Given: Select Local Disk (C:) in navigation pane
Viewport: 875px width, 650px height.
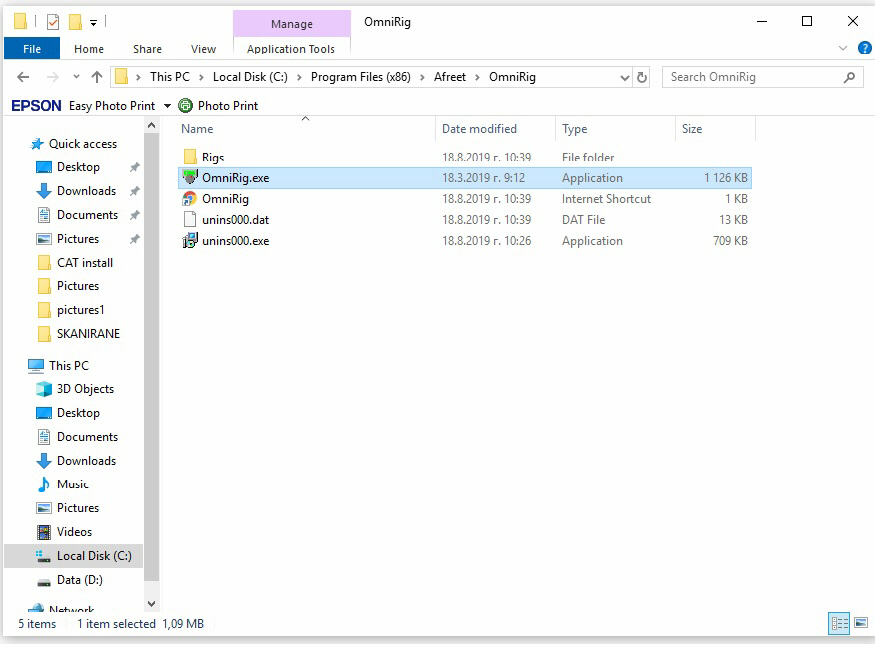Looking at the screenshot, I should click(x=74, y=556).
